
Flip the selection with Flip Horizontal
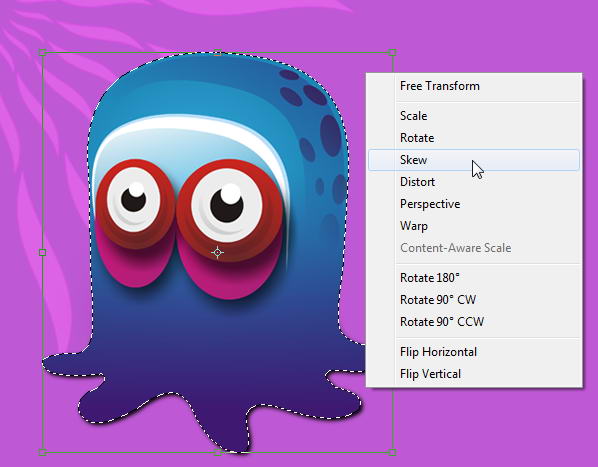pos(473,352)
